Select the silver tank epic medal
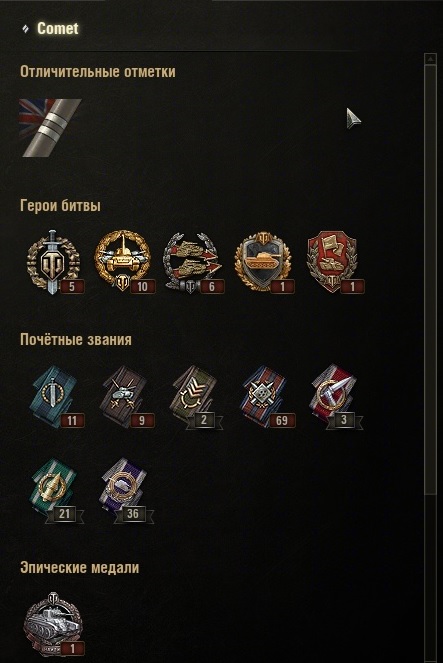 tap(54, 625)
